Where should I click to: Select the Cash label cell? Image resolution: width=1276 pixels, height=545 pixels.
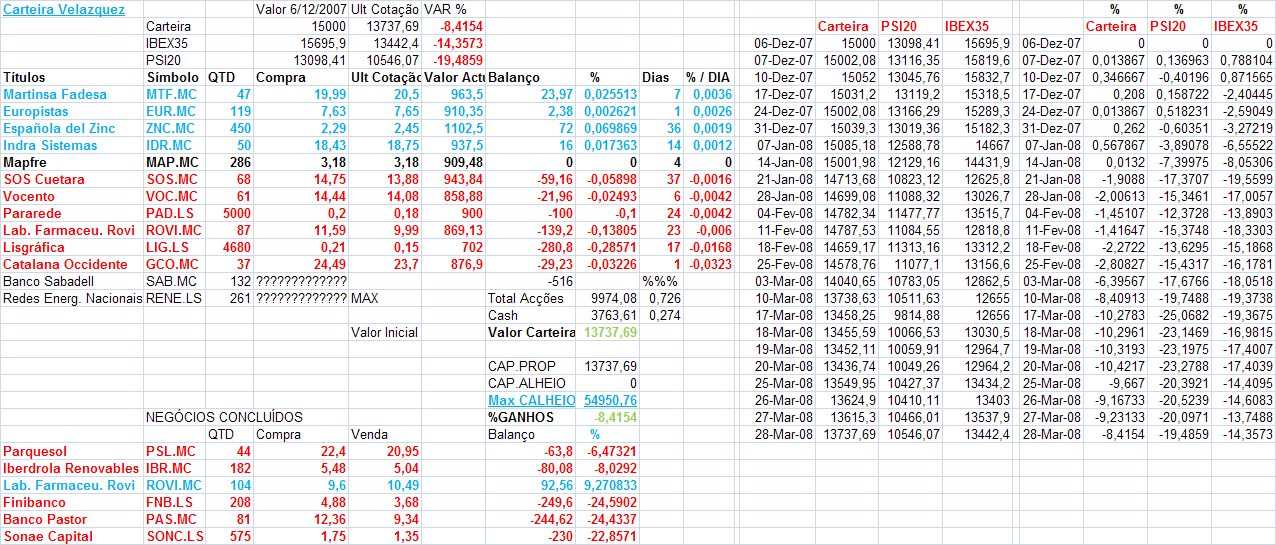click(503, 316)
